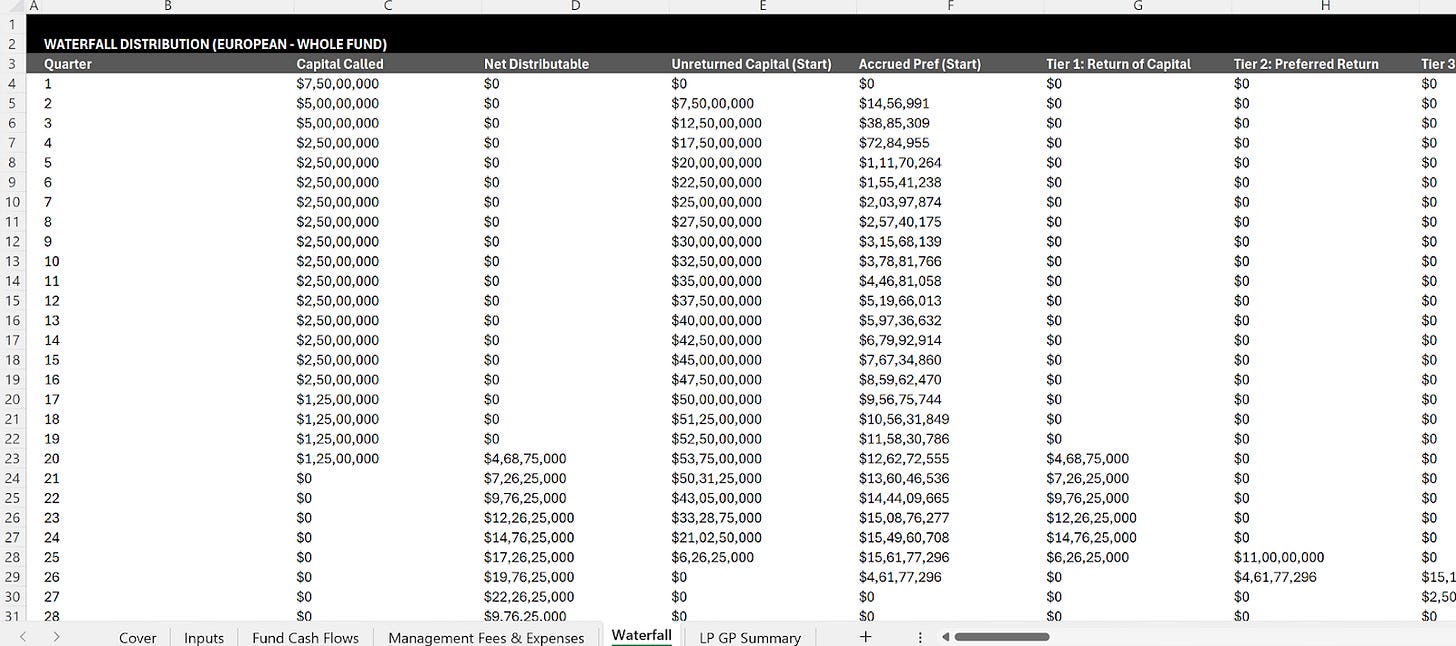
Task: Open the Fund Cash Flows sheet tab
Action: 305,637
